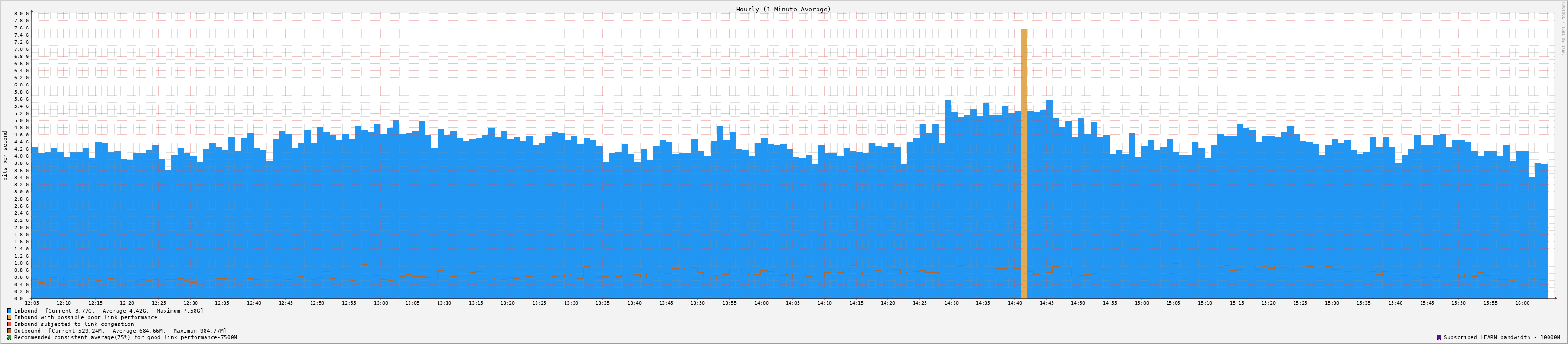The width and height of the screenshot is (1568, 344).
Task: Click the 12:05 time axis label
Action: 32,303
